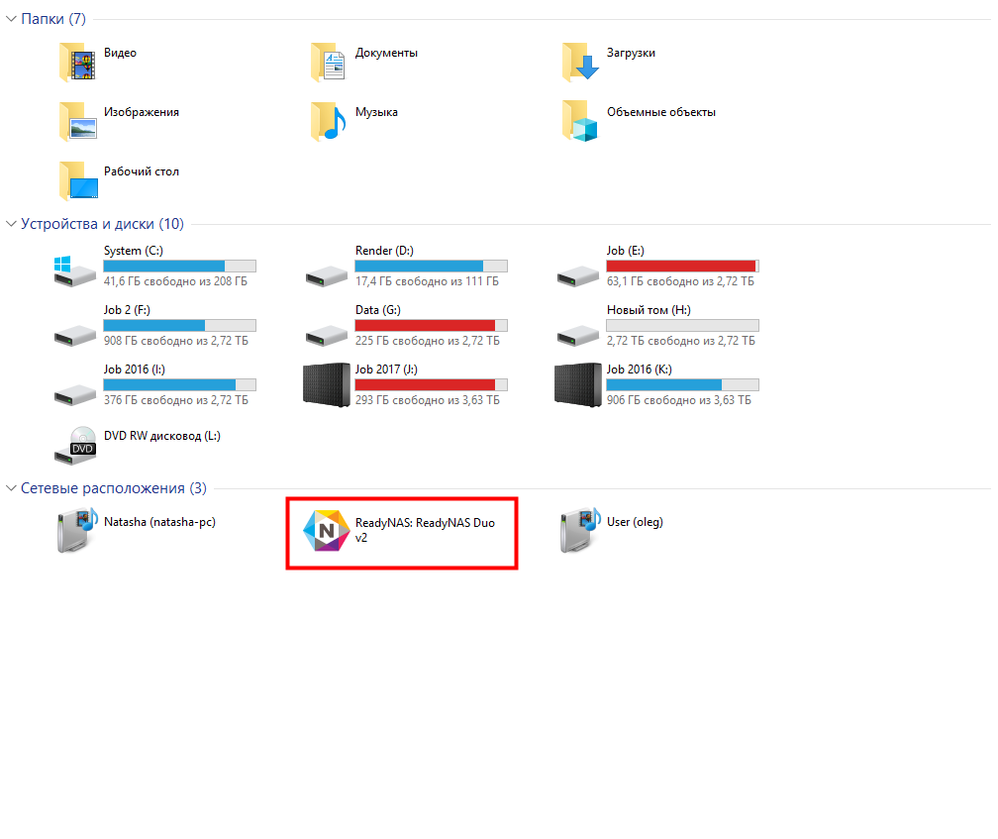The image size is (998, 839).
Task: Click the Музыка folder label
Action: pos(376,112)
